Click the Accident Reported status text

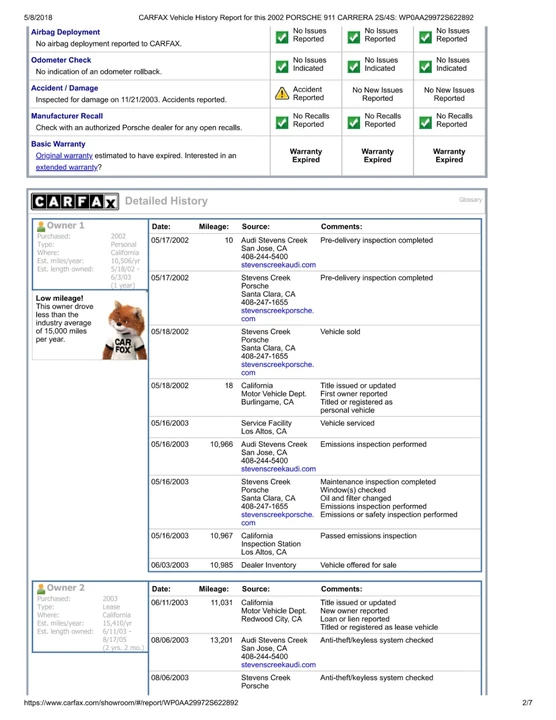pyautogui.click(x=308, y=94)
